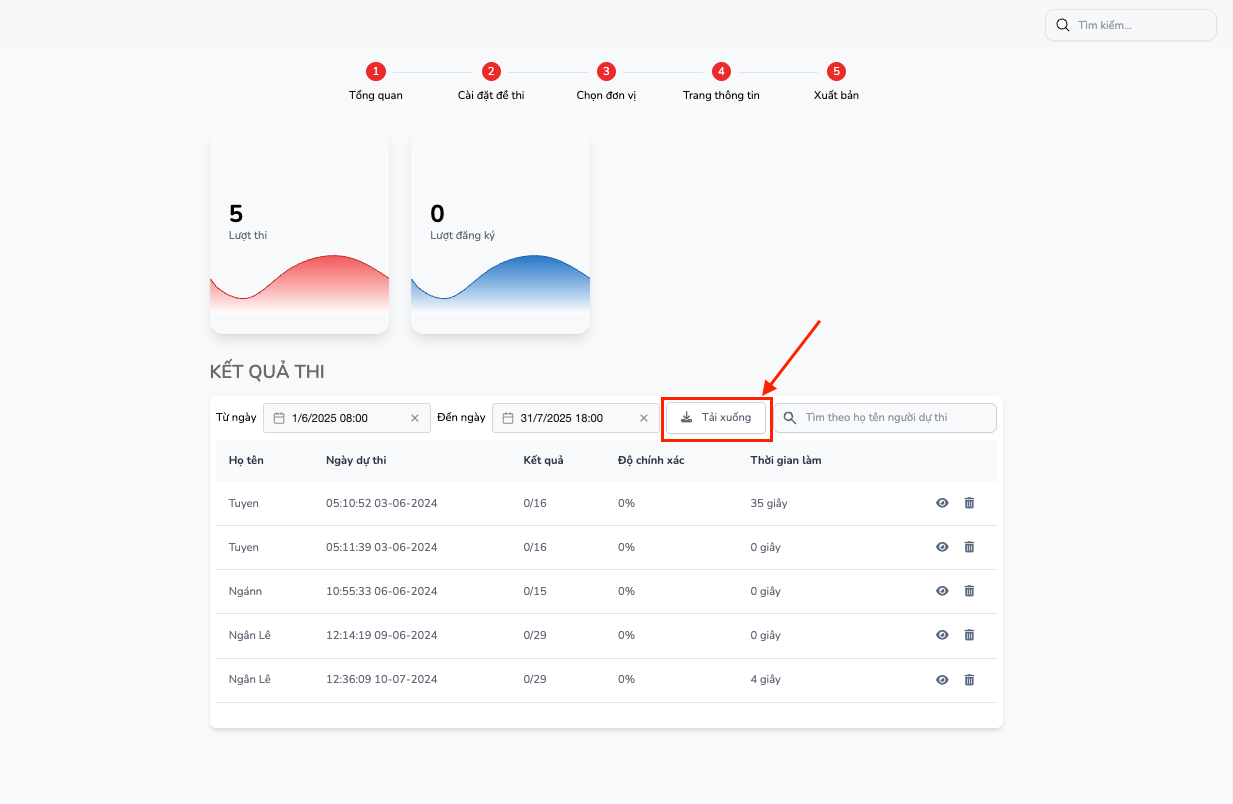Click the red Lượt thi chart card

299,235
